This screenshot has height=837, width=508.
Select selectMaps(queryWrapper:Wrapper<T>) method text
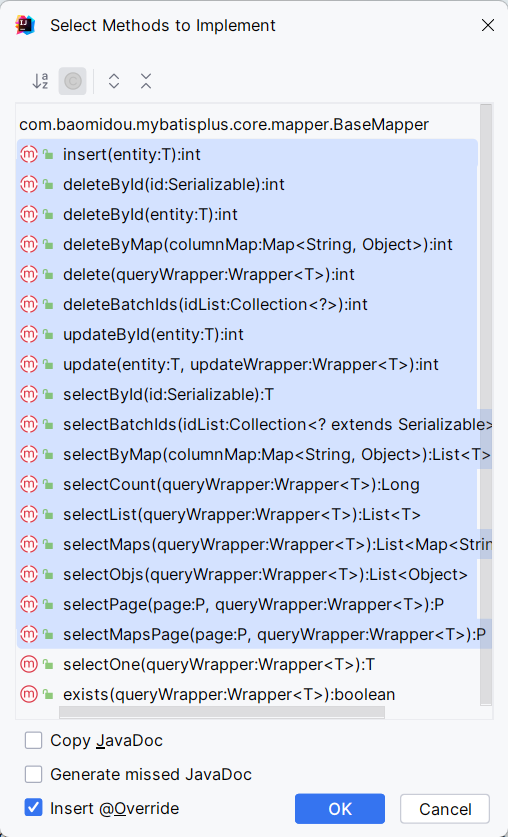(x=277, y=544)
